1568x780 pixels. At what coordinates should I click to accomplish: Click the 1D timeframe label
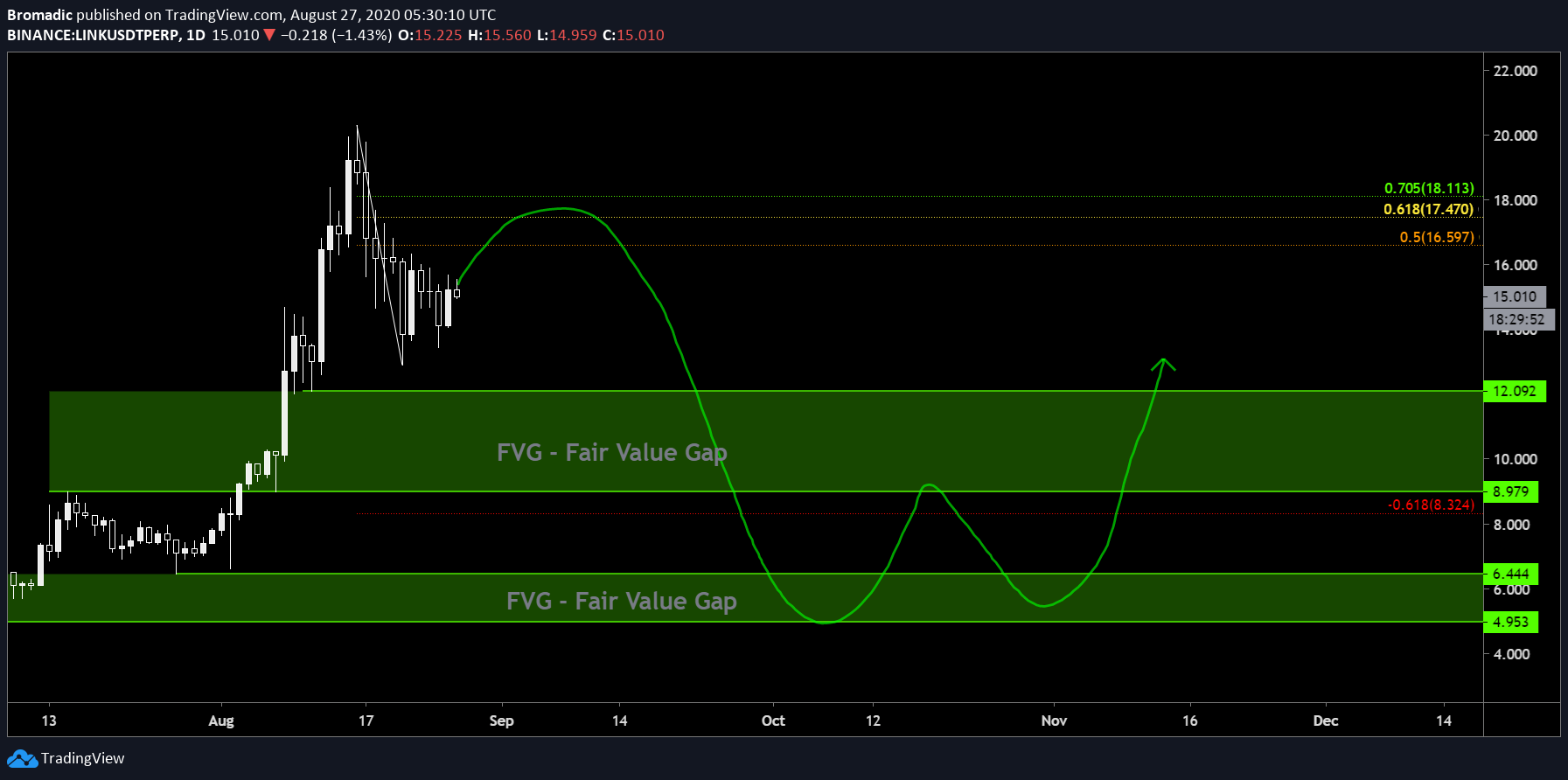click(196, 35)
